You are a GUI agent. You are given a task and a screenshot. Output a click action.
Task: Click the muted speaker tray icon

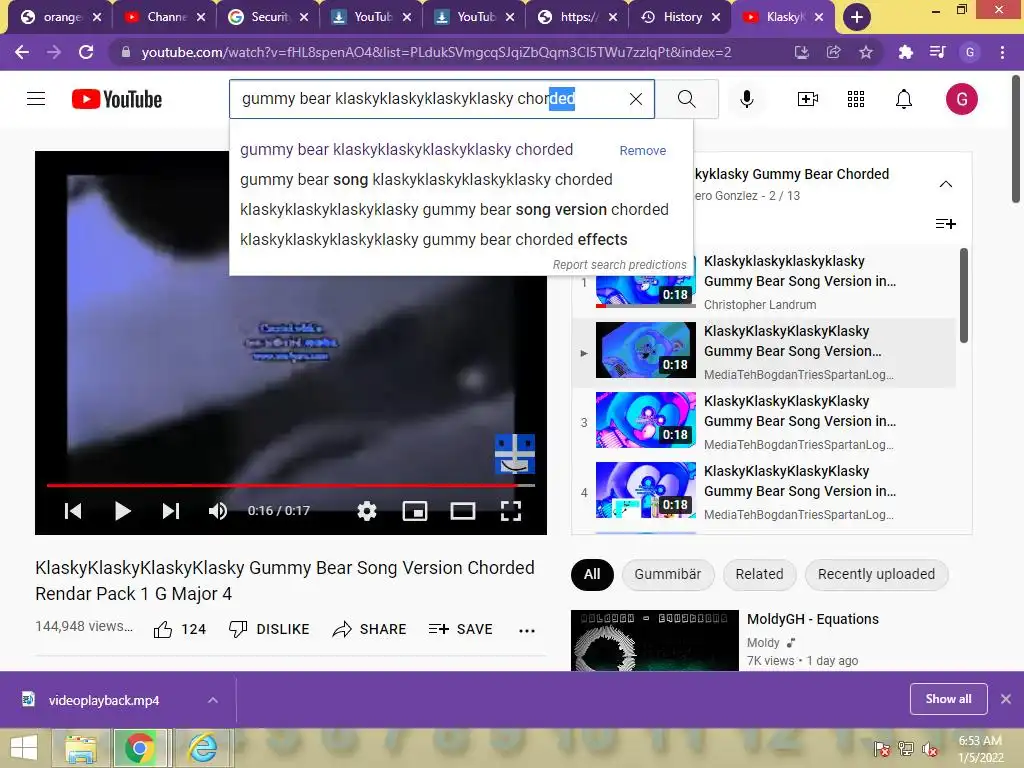pyautogui.click(x=929, y=749)
